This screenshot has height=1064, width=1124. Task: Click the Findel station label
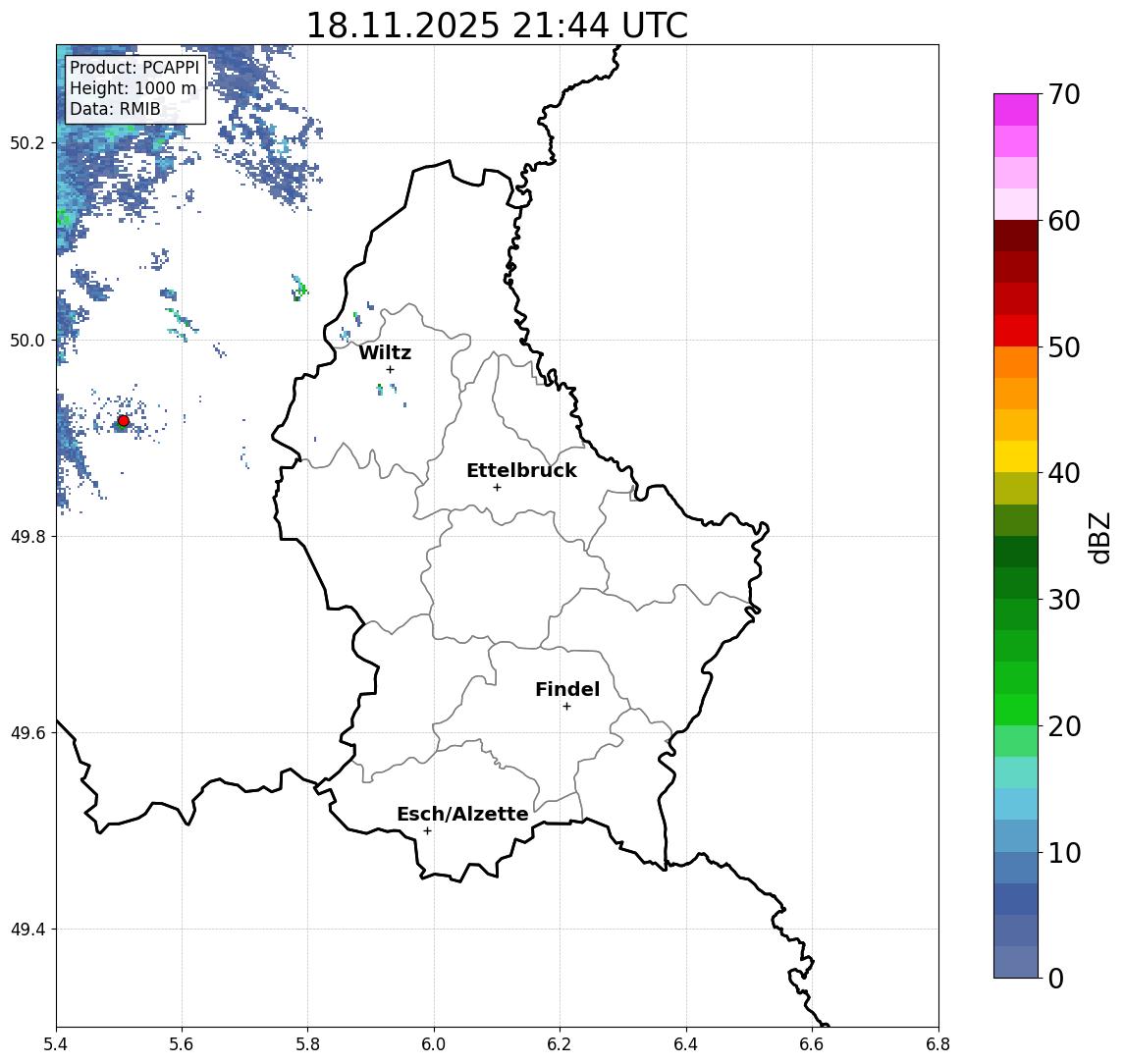point(567,689)
